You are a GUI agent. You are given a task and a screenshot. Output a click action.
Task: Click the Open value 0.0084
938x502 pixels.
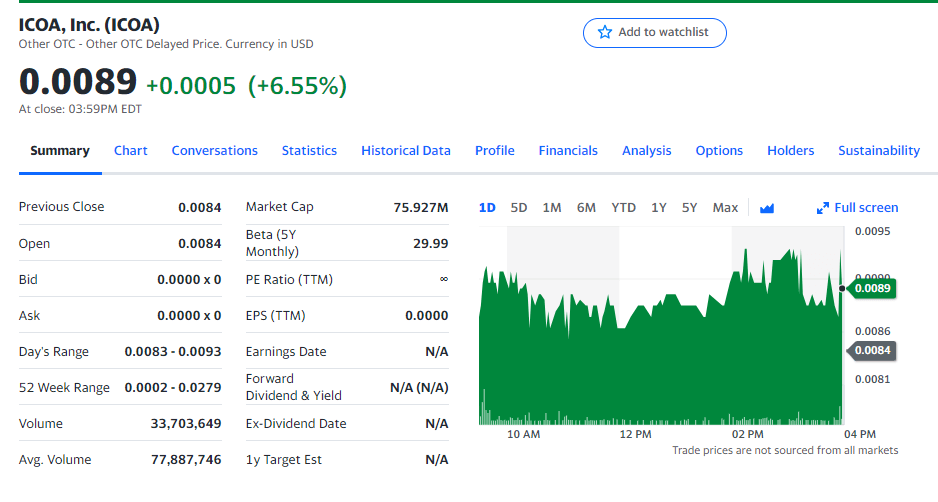[200, 244]
